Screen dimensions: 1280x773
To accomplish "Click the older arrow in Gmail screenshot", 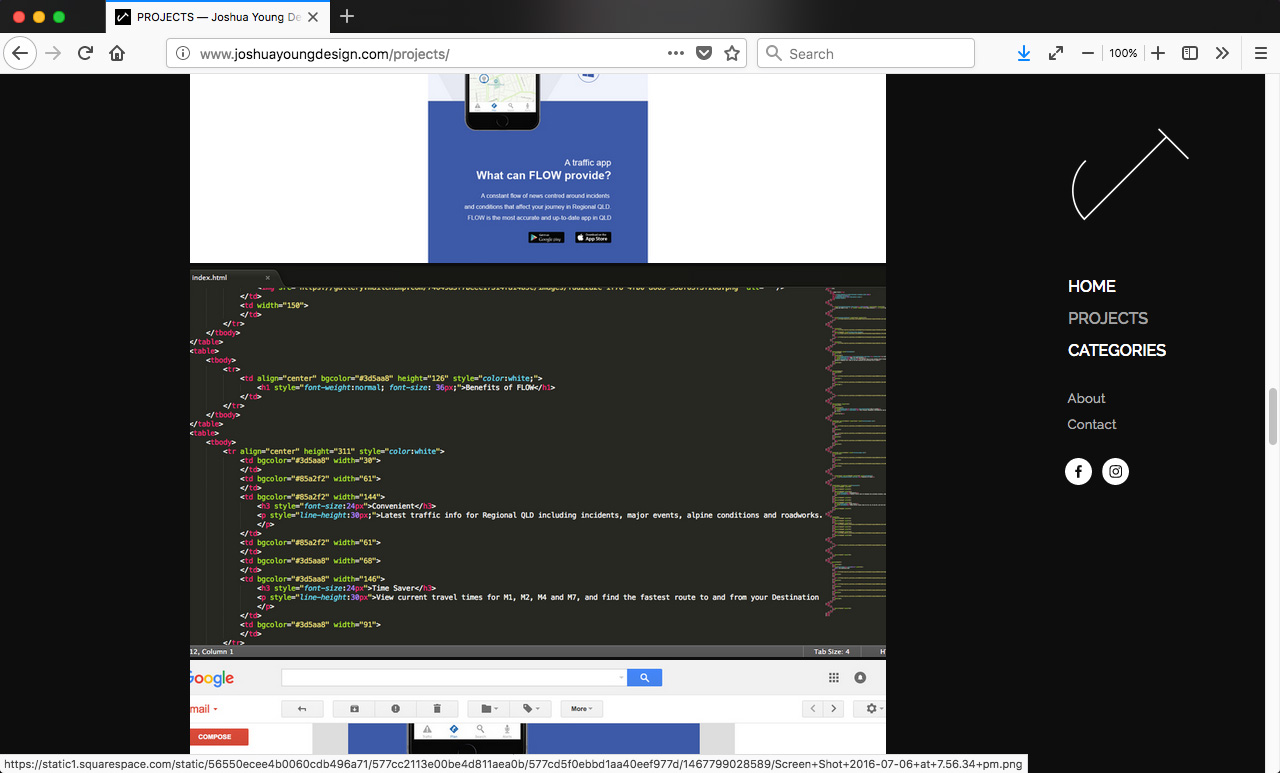I will pyautogui.click(x=834, y=709).
